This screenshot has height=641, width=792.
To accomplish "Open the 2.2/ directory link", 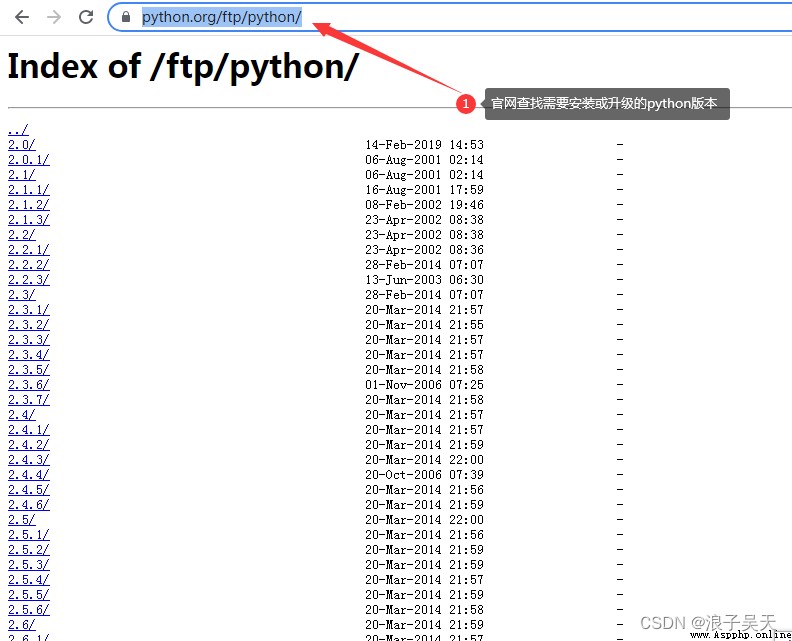I will tap(22, 235).
